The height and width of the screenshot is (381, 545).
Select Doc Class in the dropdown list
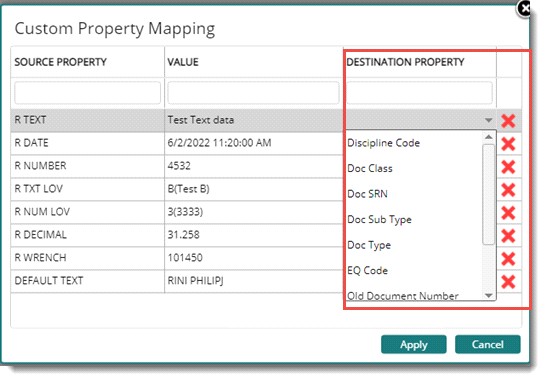pos(370,168)
